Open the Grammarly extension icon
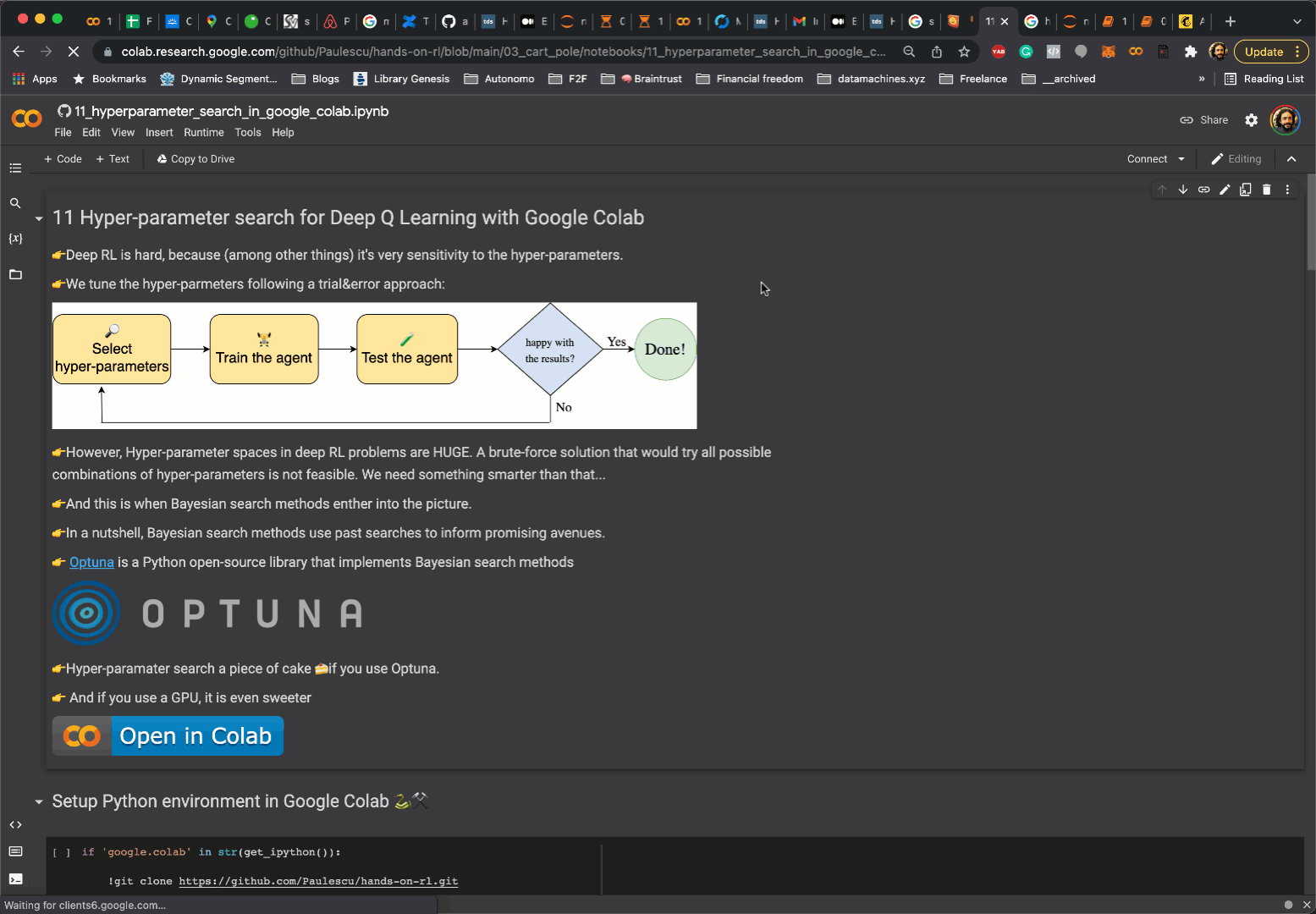Viewport: 1316px width, 914px height. click(1026, 52)
